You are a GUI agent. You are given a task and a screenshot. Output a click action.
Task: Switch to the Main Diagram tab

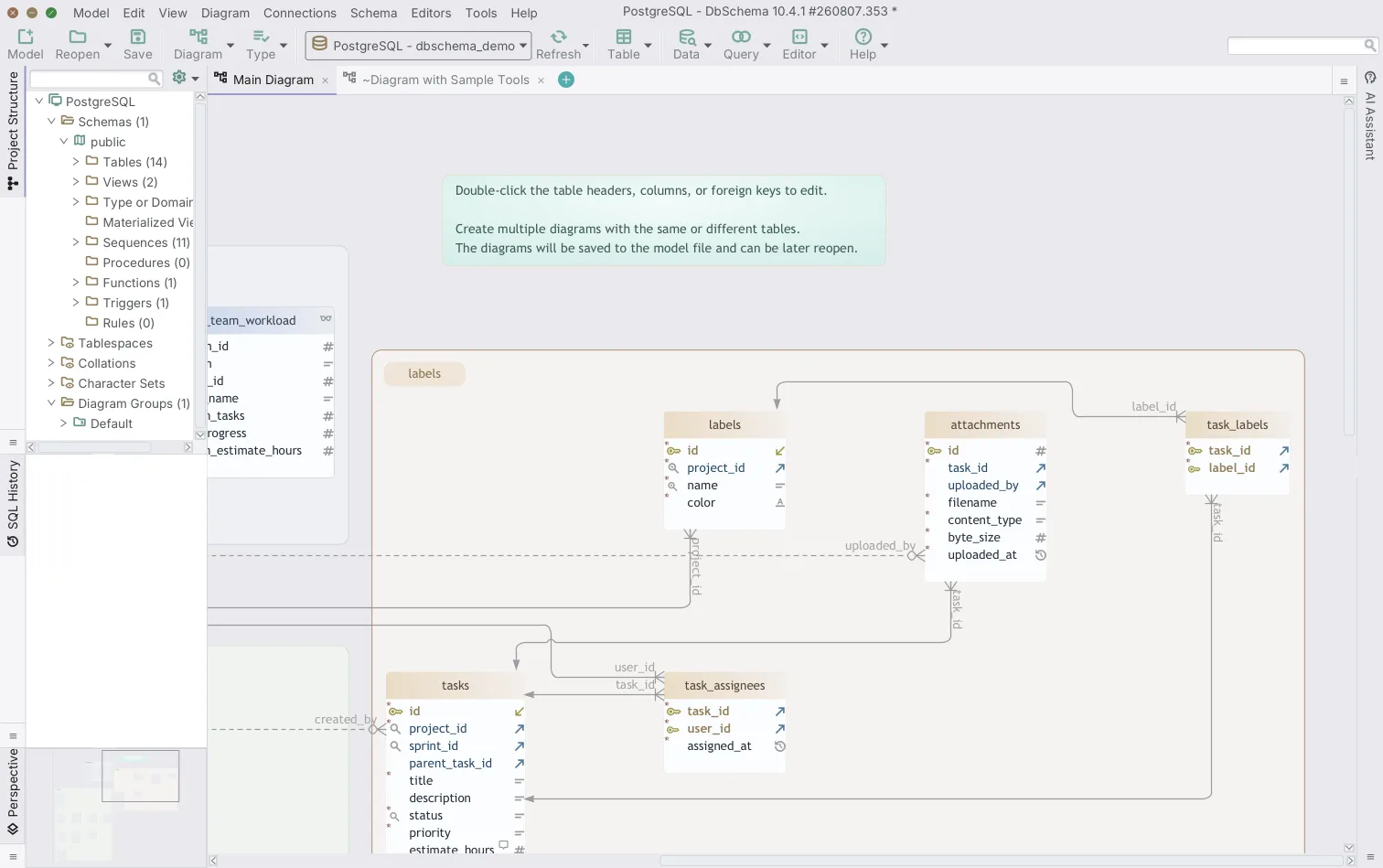pyautogui.click(x=273, y=80)
